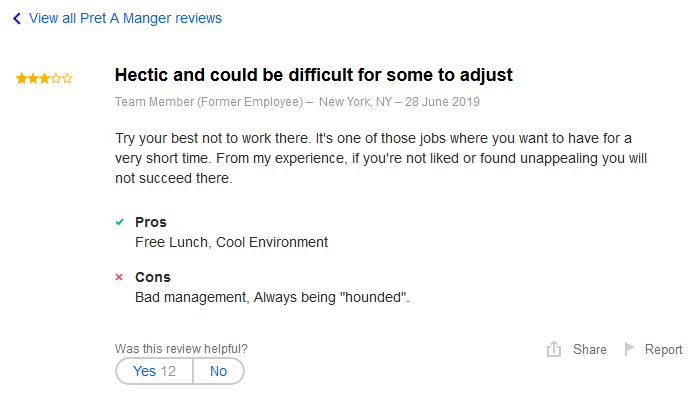
Task: Click the 'Was this review helpful?' text
Action: [181, 349]
